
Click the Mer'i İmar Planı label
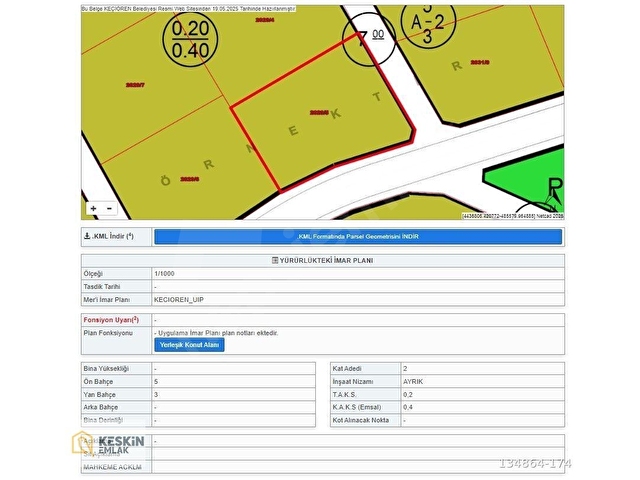107,300
